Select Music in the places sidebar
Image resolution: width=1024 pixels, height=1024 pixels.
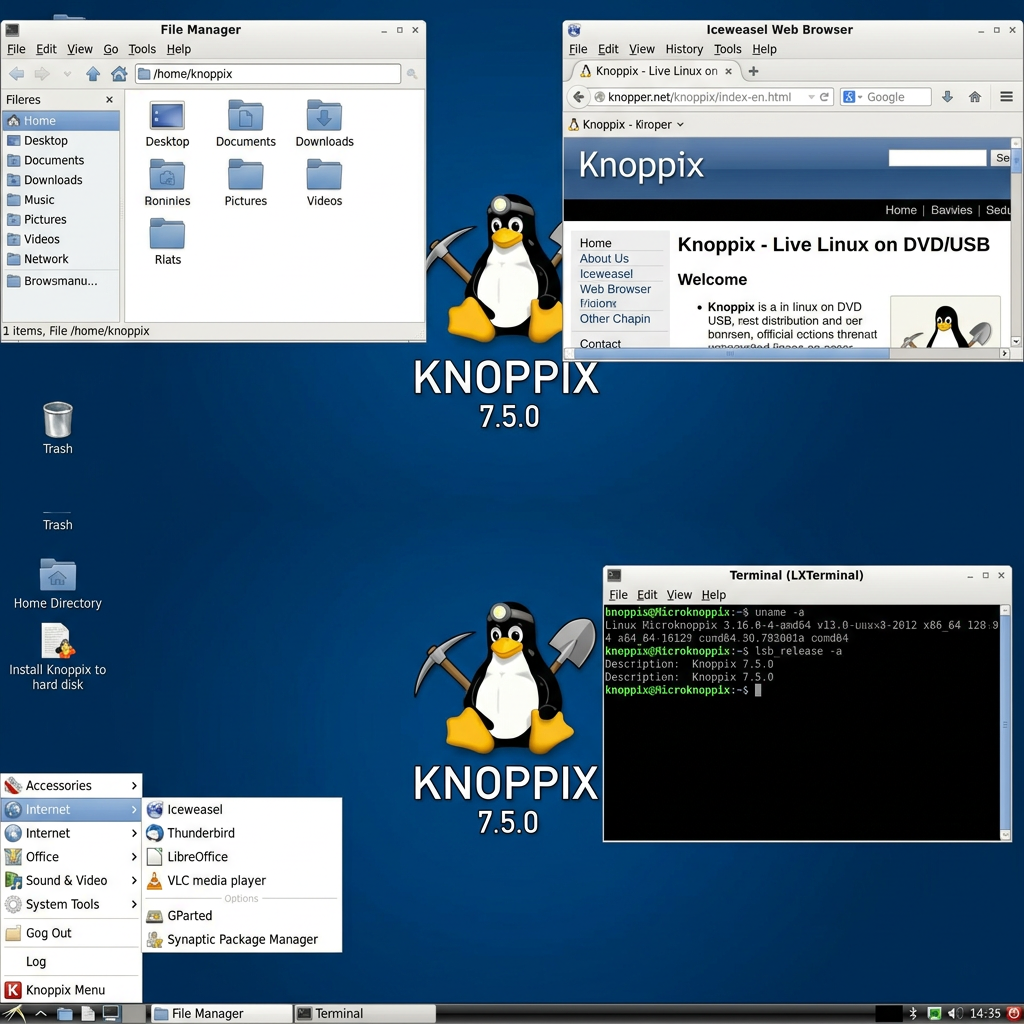click(61, 200)
